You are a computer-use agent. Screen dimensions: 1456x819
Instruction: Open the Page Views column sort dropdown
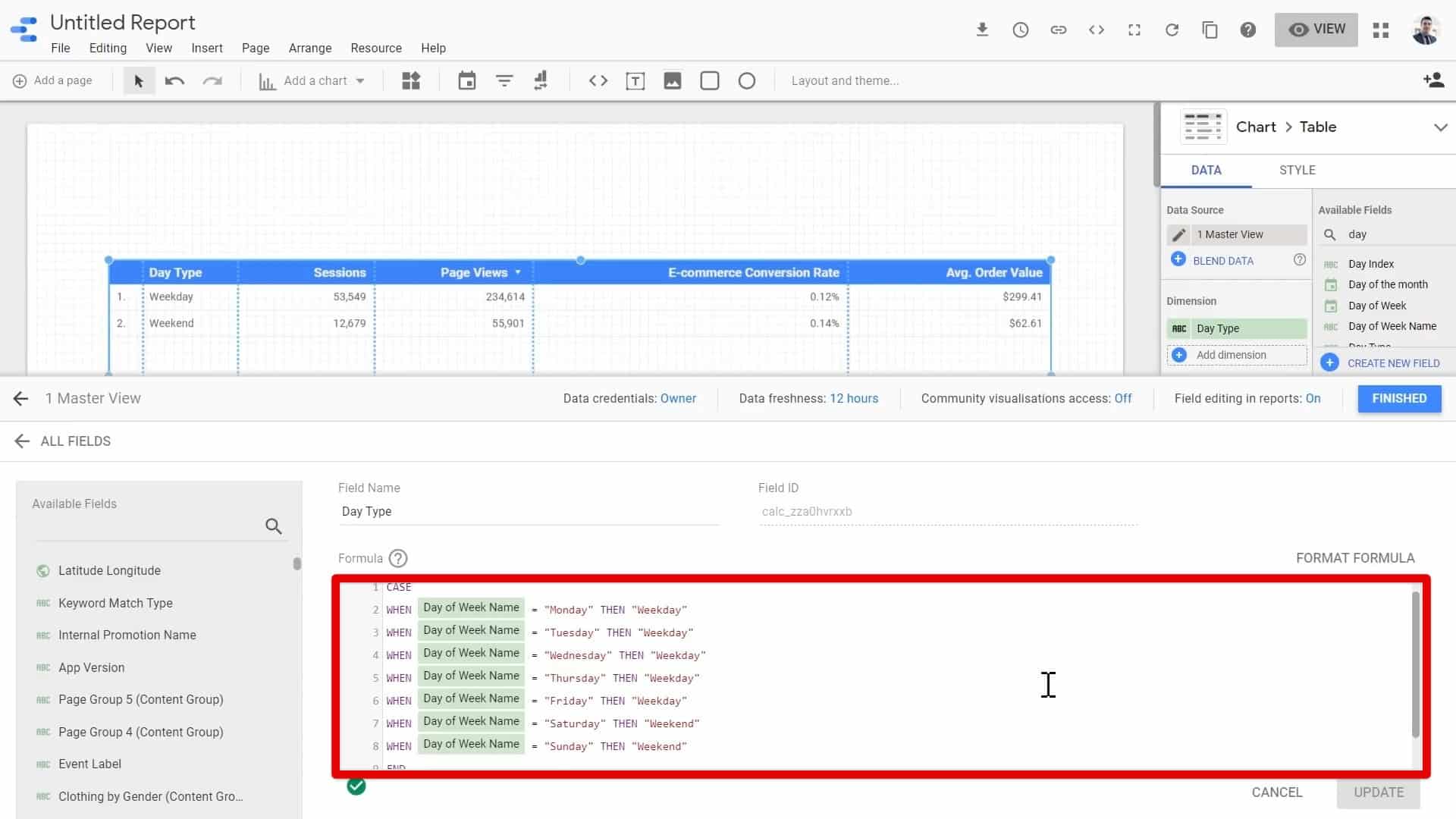click(518, 272)
